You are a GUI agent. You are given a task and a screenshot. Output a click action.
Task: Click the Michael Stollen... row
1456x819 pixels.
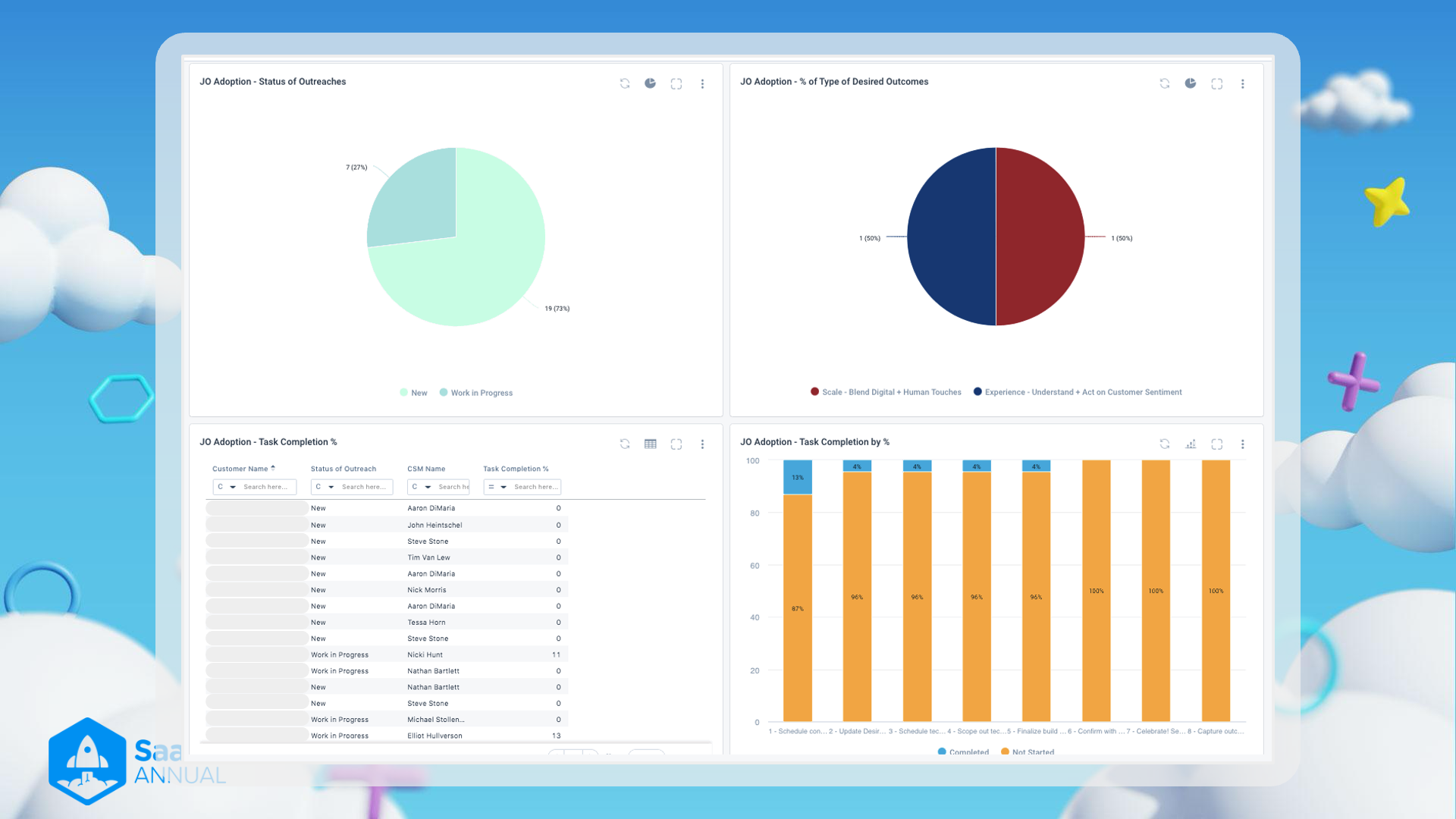click(x=387, y=720)
